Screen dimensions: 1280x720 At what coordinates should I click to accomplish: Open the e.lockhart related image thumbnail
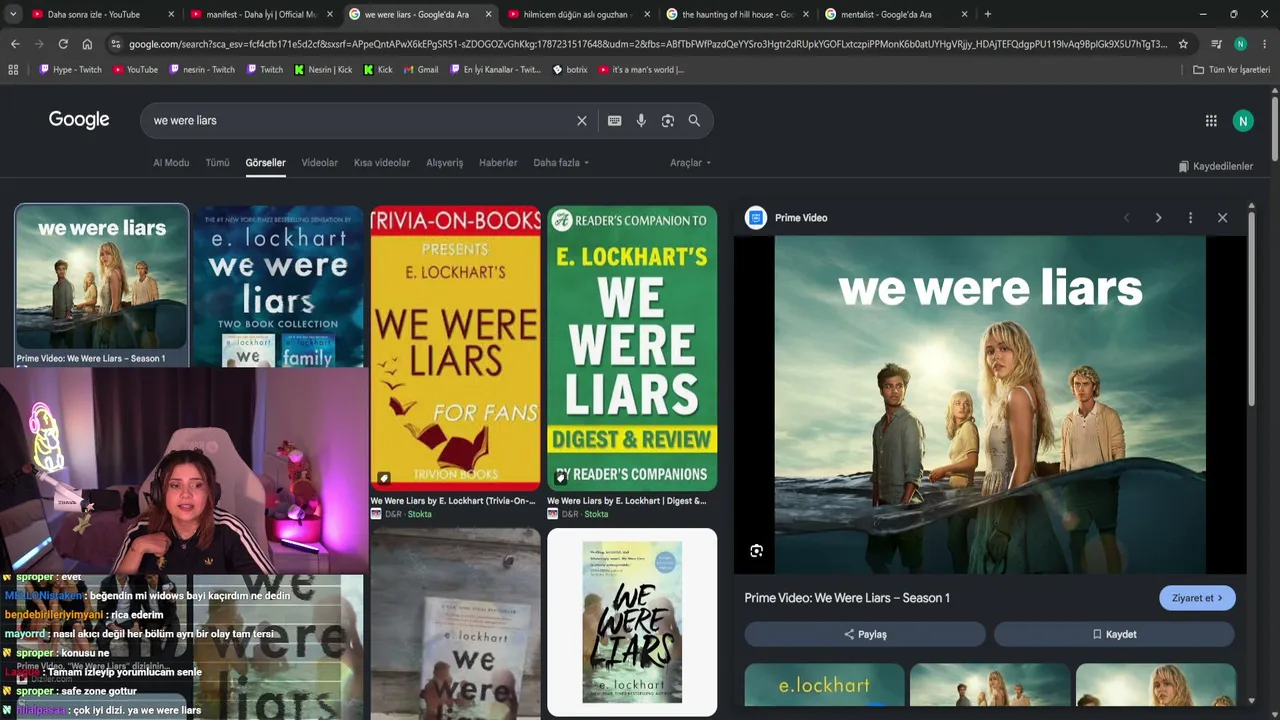(x=825, y=686)
